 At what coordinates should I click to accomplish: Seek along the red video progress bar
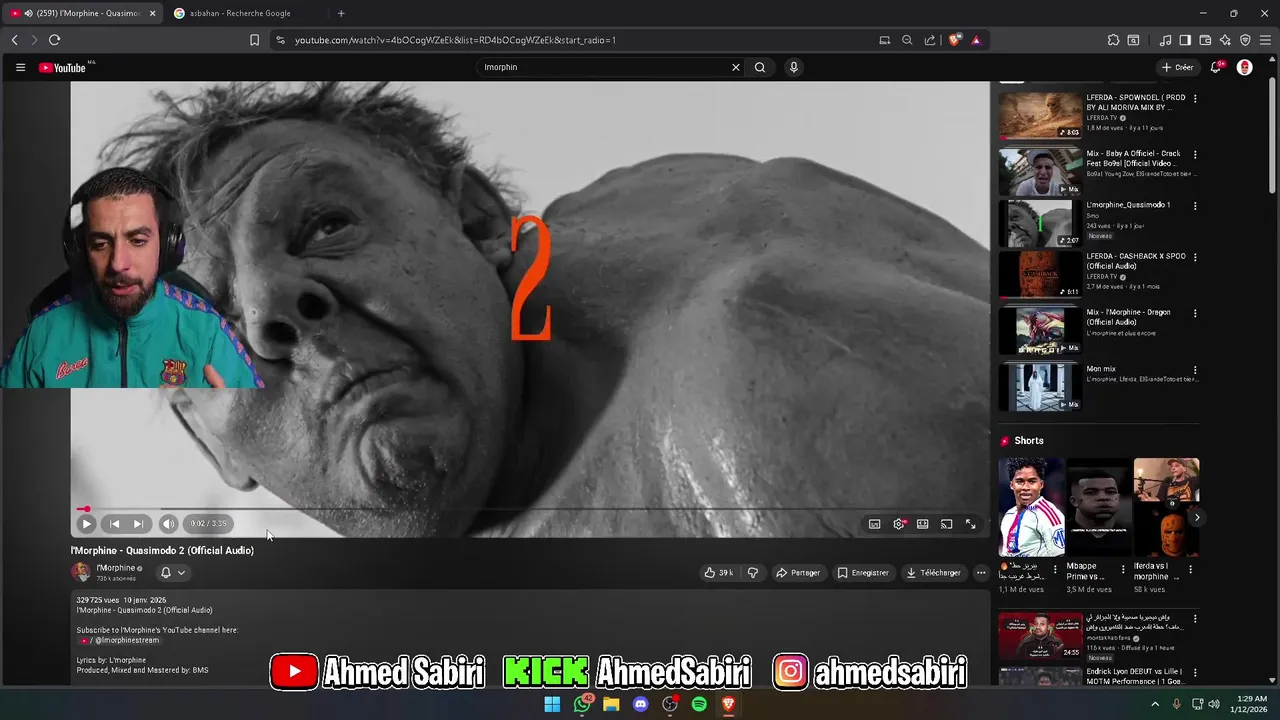[530, 509]
